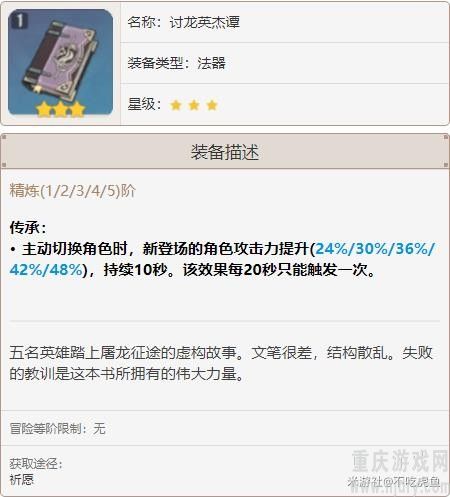The height and width of the screenshot is (497, 450).
Task: Click the 冒险等阶限制 row
Action: 225,428
